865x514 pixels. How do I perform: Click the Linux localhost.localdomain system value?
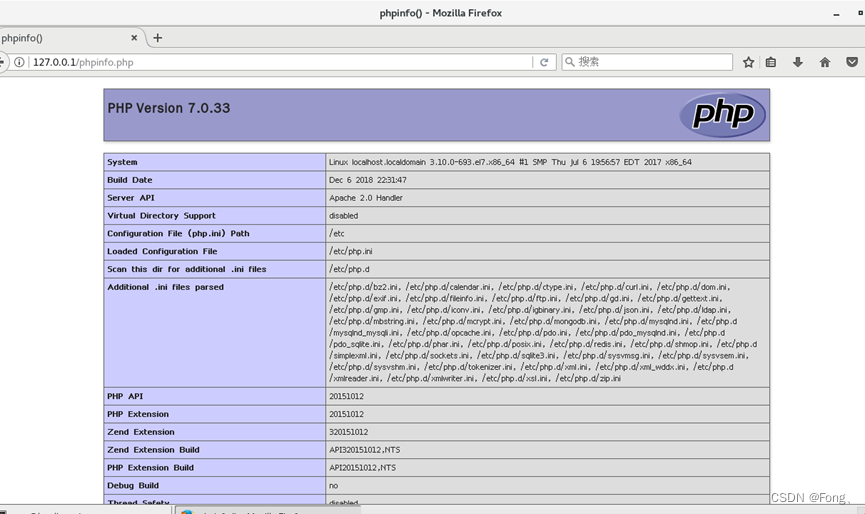[510, 162]
